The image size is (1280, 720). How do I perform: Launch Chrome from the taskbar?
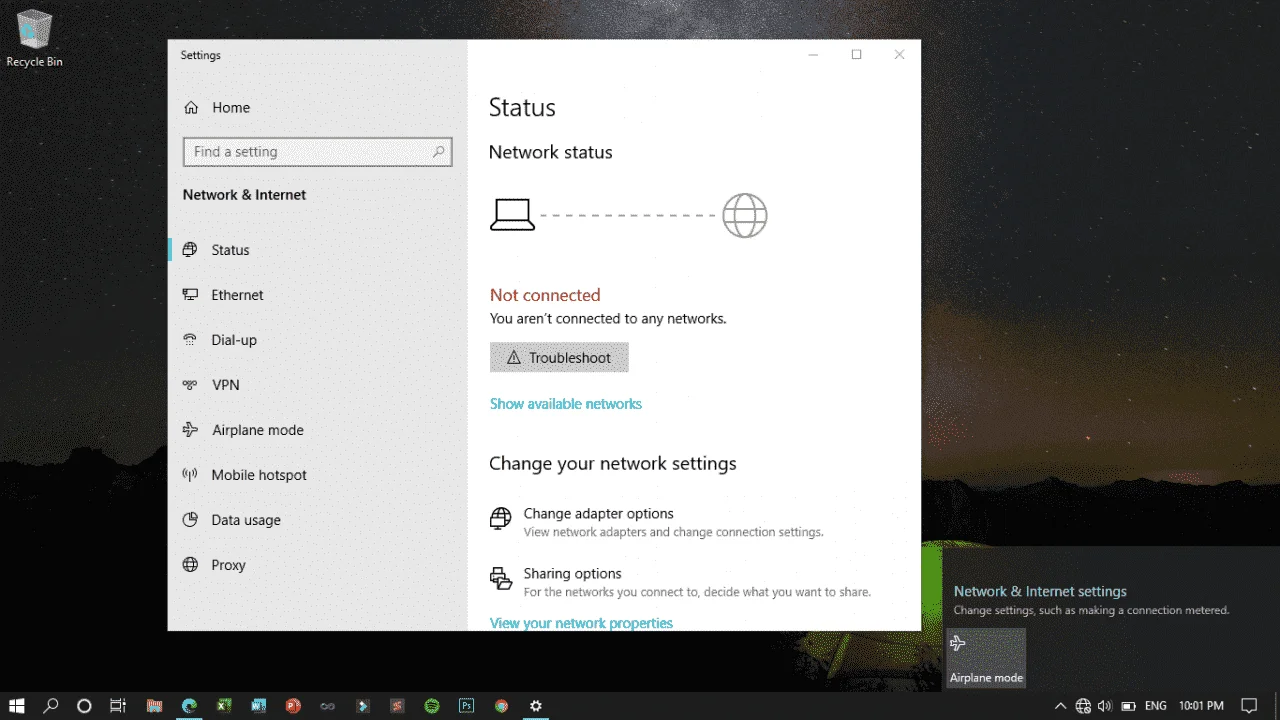tap(501, 705)
